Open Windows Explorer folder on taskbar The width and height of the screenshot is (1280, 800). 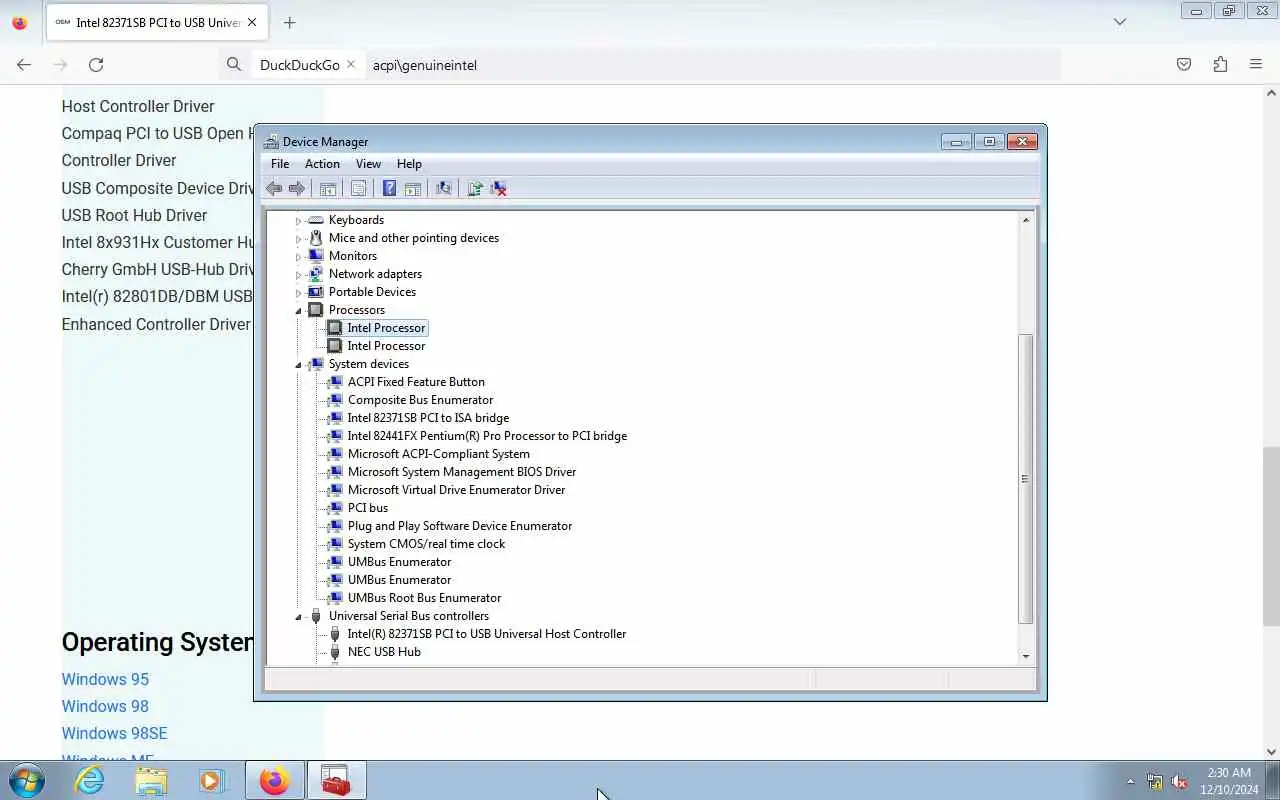[151, 780]
